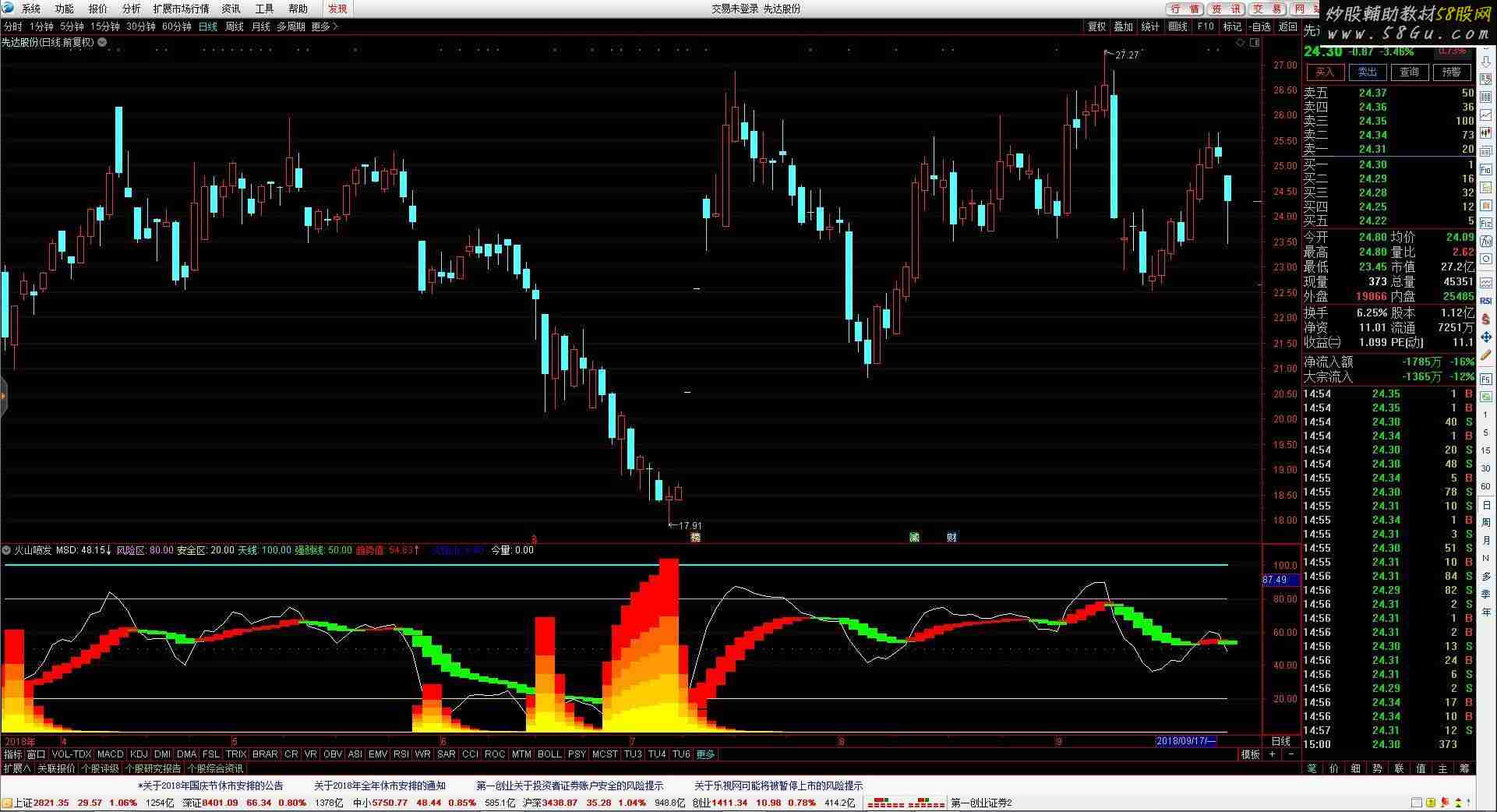Select the KDJ indicator tab
The image size is (1497, 812).
pos(139,754)
